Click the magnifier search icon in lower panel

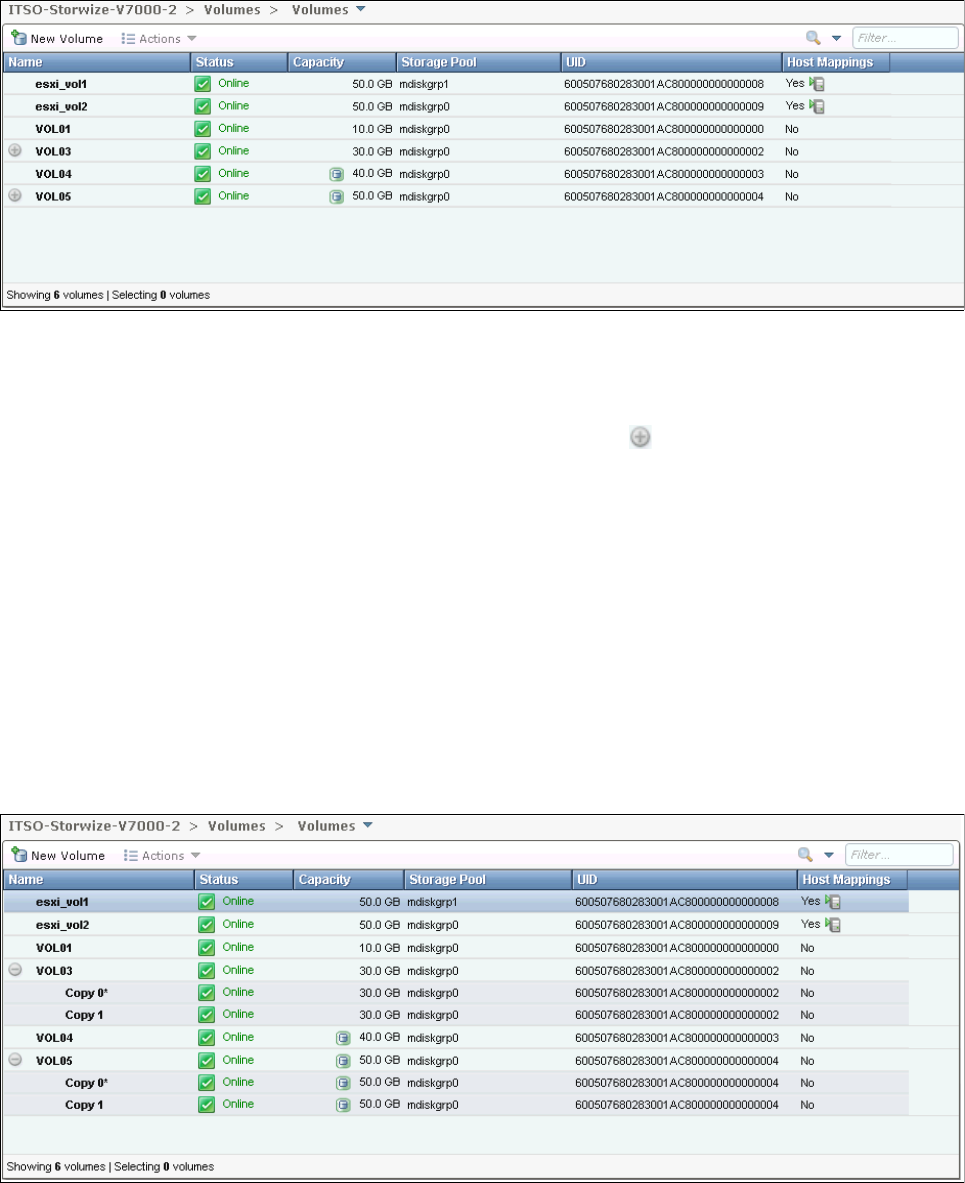pyautogui.click(x=806, y=855)
